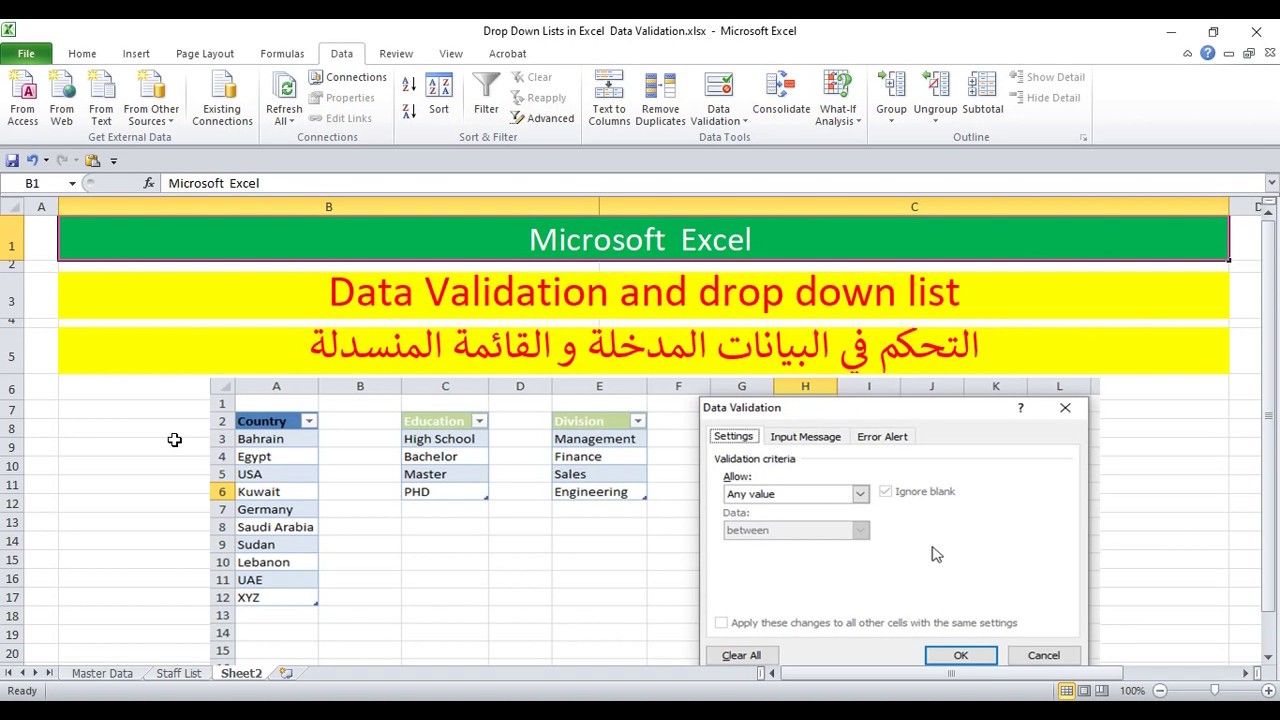1280x720 pixels.
Task: Click the Ungroup outline icon
Action: coord(935,86)
